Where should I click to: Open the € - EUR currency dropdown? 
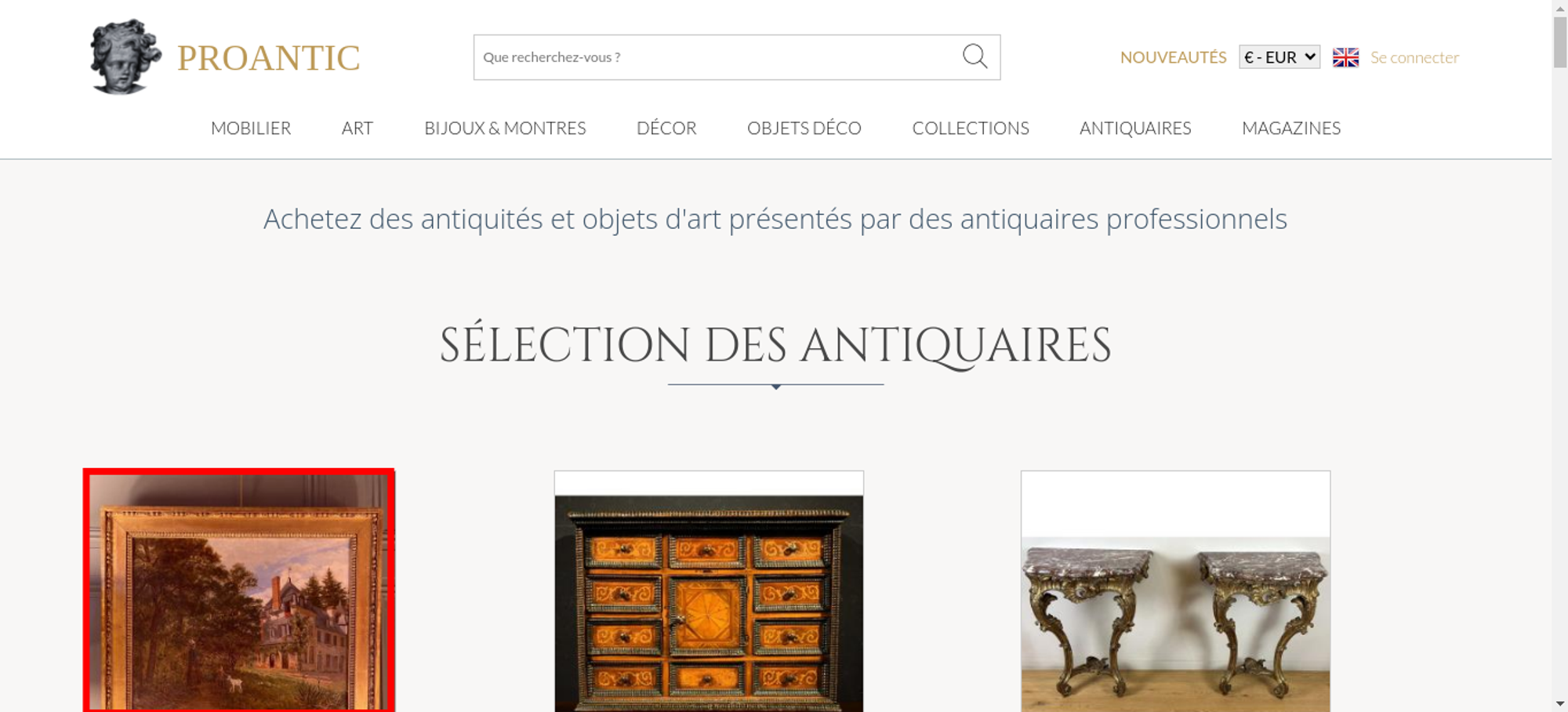[1279, 57]
